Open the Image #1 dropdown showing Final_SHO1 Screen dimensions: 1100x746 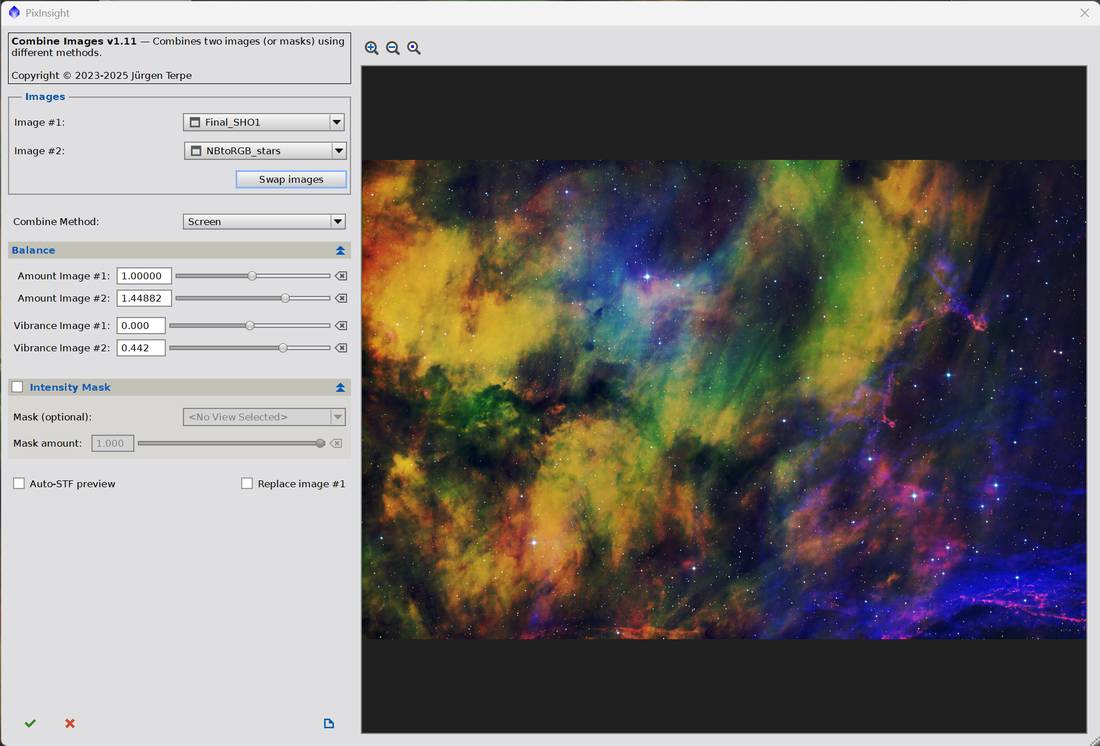[x=264, y=122]
